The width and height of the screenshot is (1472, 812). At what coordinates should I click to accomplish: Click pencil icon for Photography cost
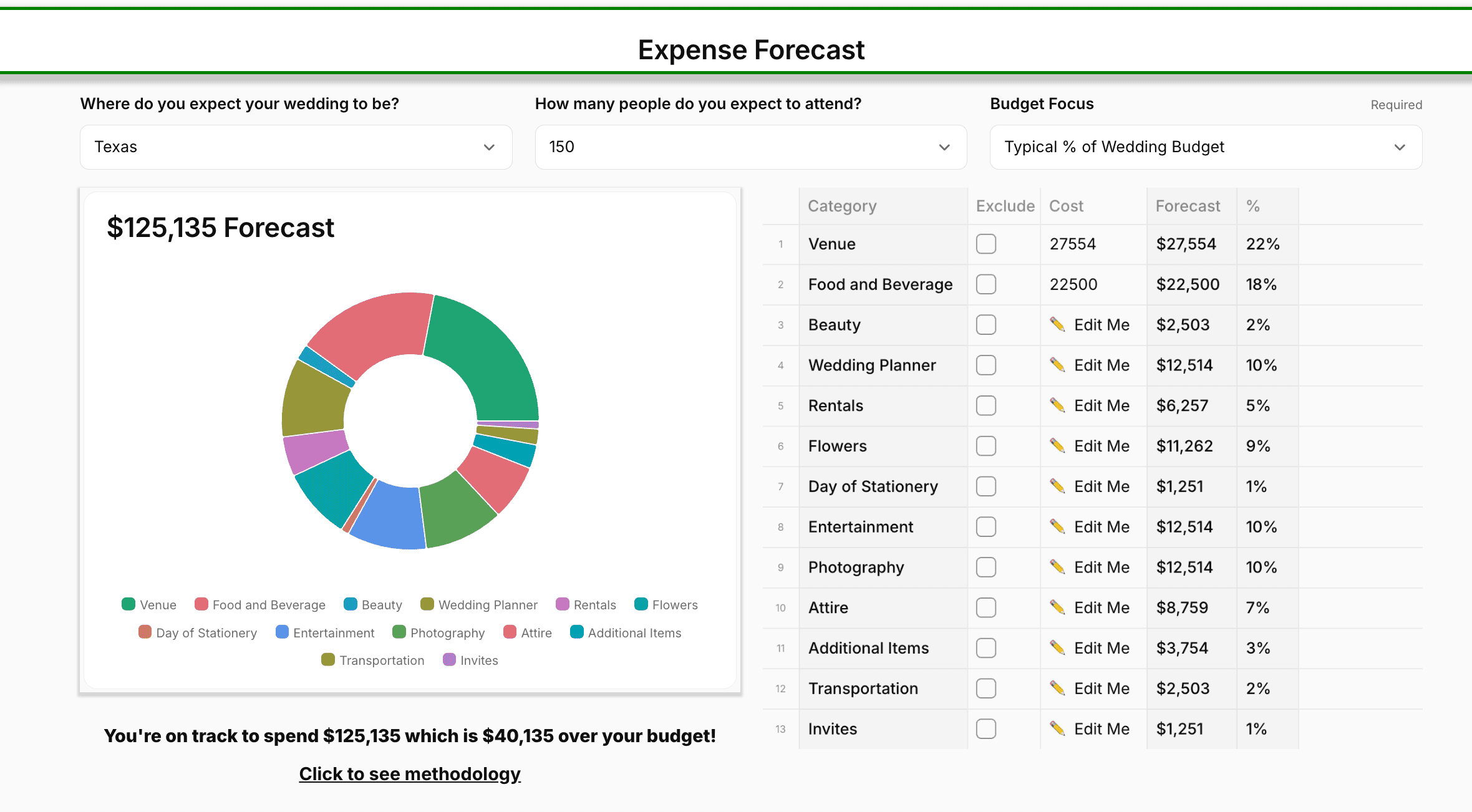1057,567
